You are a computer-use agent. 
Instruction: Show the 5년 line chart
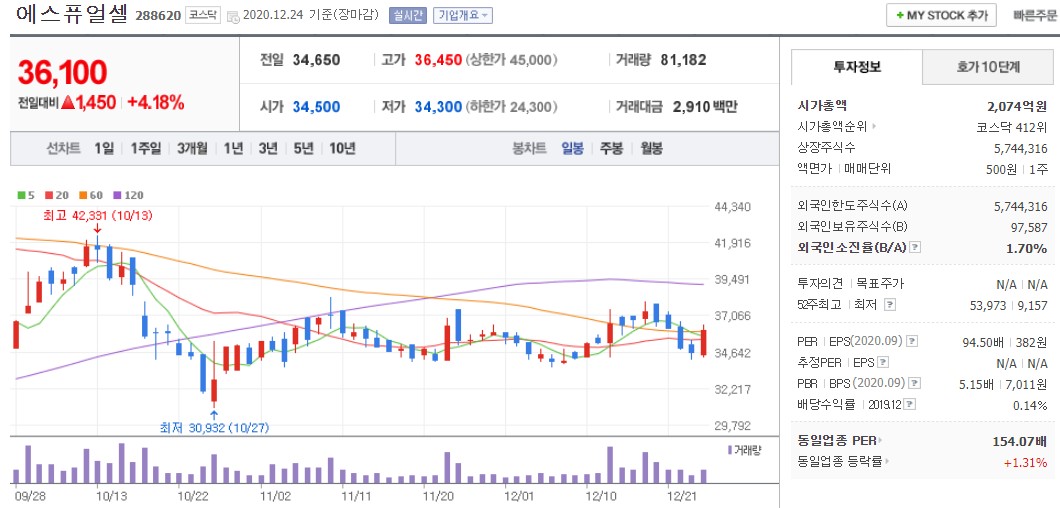[x=303, y=149]
